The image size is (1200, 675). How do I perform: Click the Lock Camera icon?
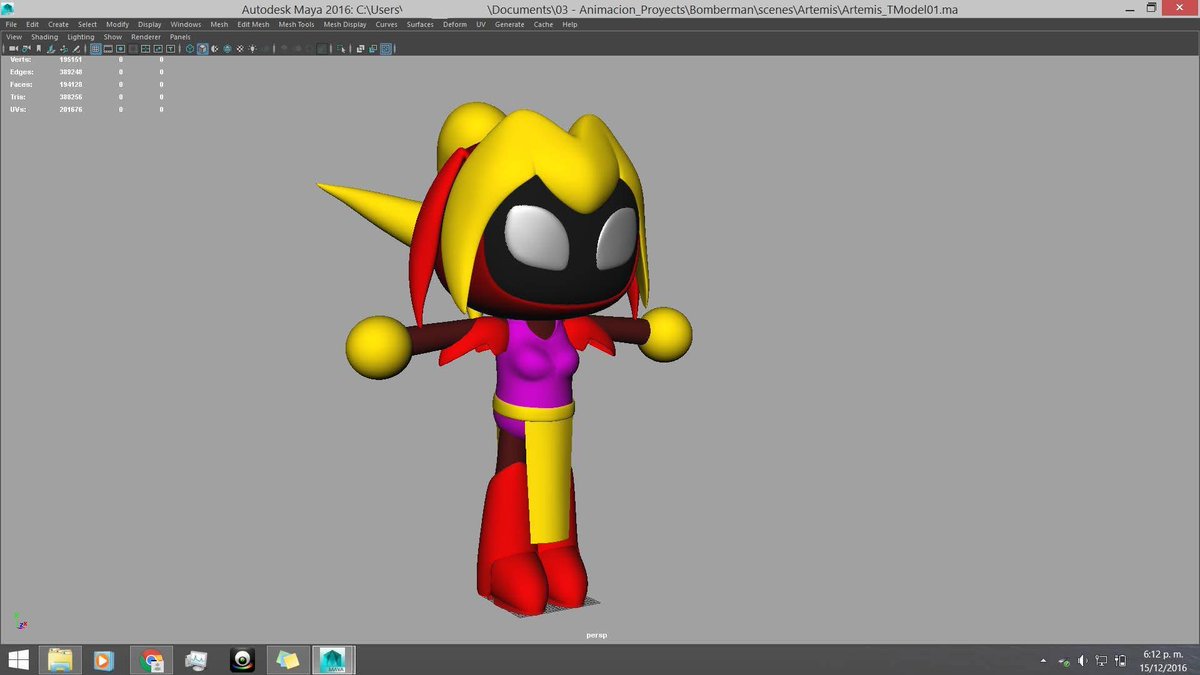coord(25,48)
